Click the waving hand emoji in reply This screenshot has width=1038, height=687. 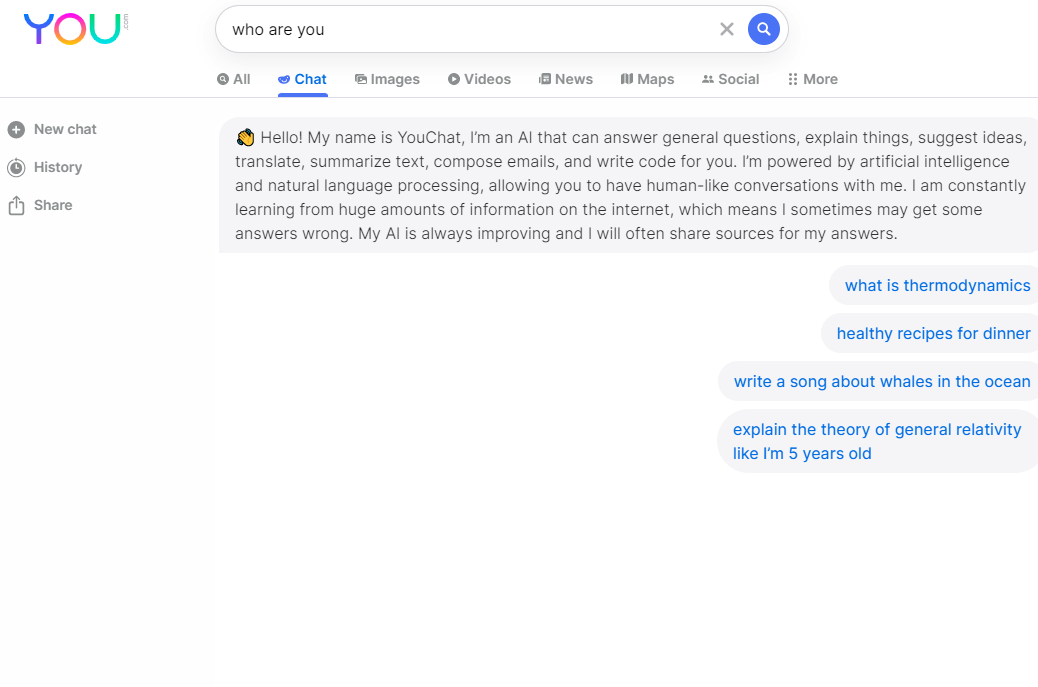coord(246,138)
